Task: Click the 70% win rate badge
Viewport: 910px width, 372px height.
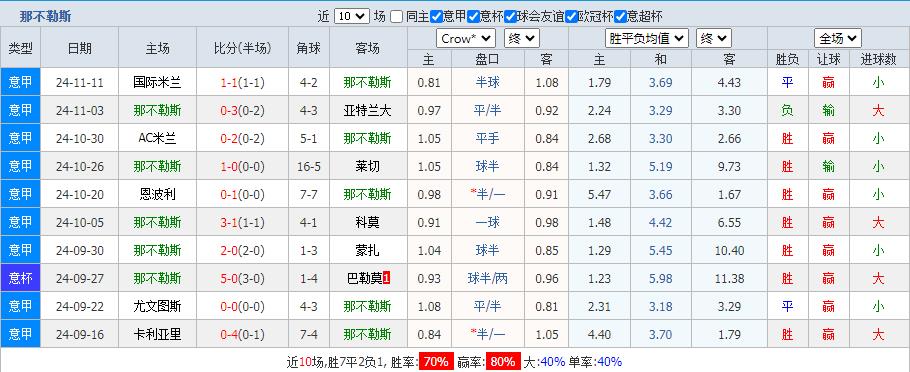Action: 436,362
